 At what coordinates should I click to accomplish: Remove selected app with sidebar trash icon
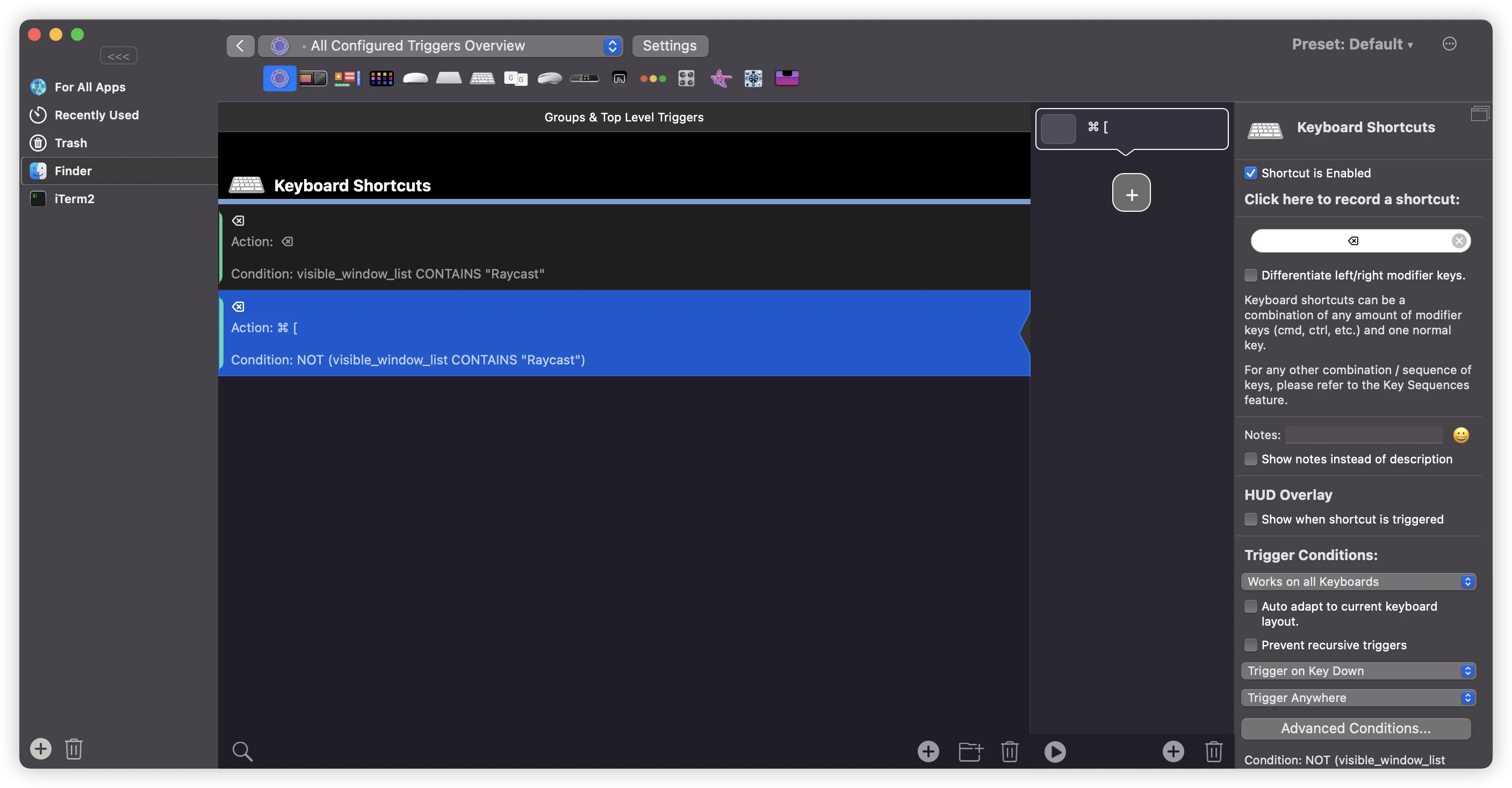74,749
